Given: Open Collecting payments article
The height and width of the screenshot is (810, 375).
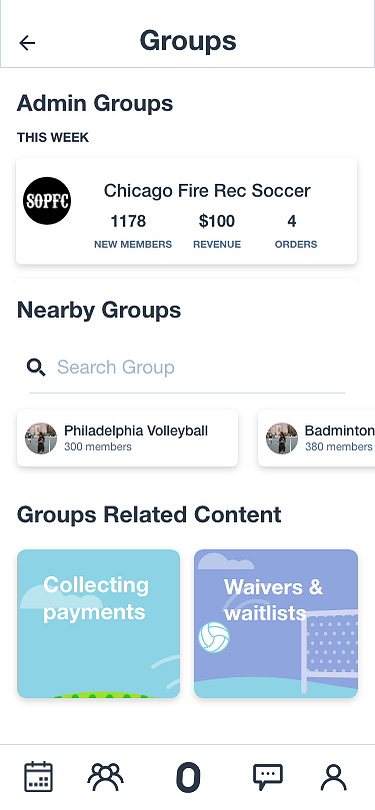Looking at the screenshot, I should pos(99,624).
